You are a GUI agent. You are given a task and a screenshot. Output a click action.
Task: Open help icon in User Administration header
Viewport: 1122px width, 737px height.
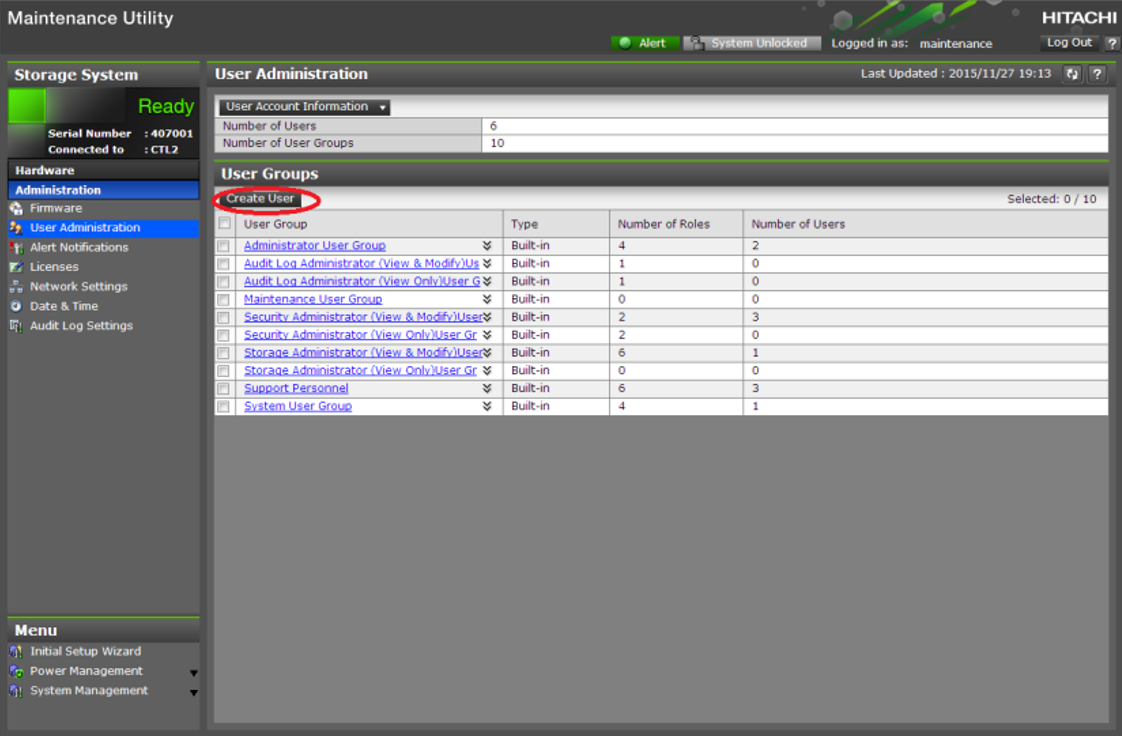pos(1097,74)
